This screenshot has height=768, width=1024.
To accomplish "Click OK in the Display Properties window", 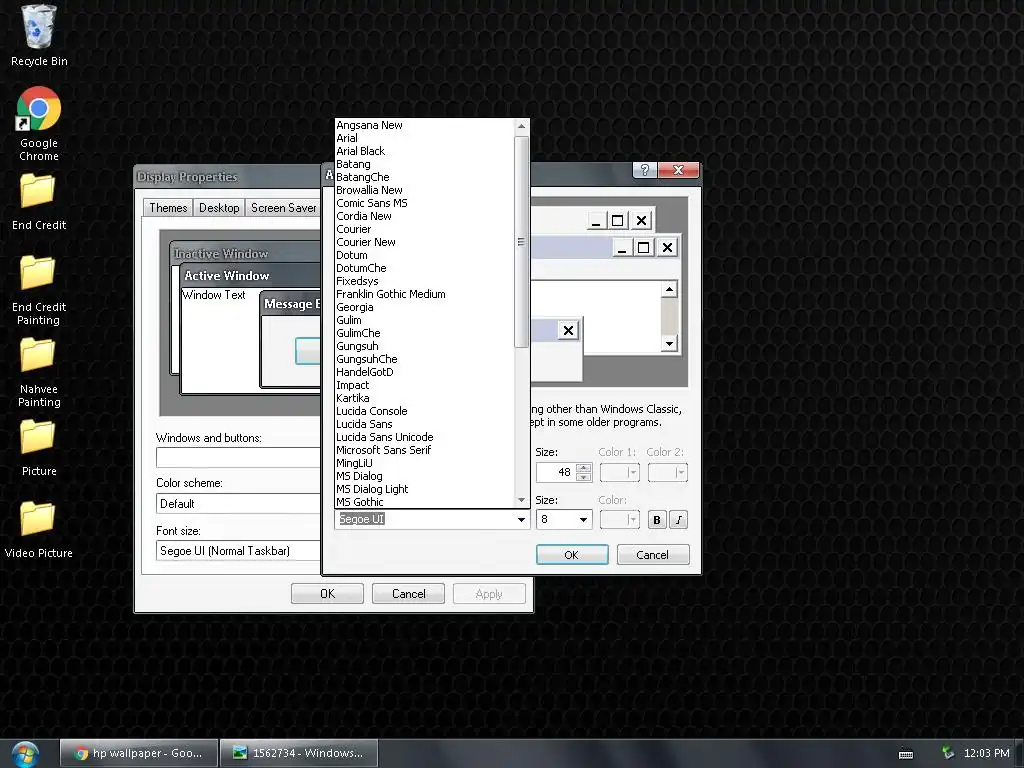I will coord(327,594).
